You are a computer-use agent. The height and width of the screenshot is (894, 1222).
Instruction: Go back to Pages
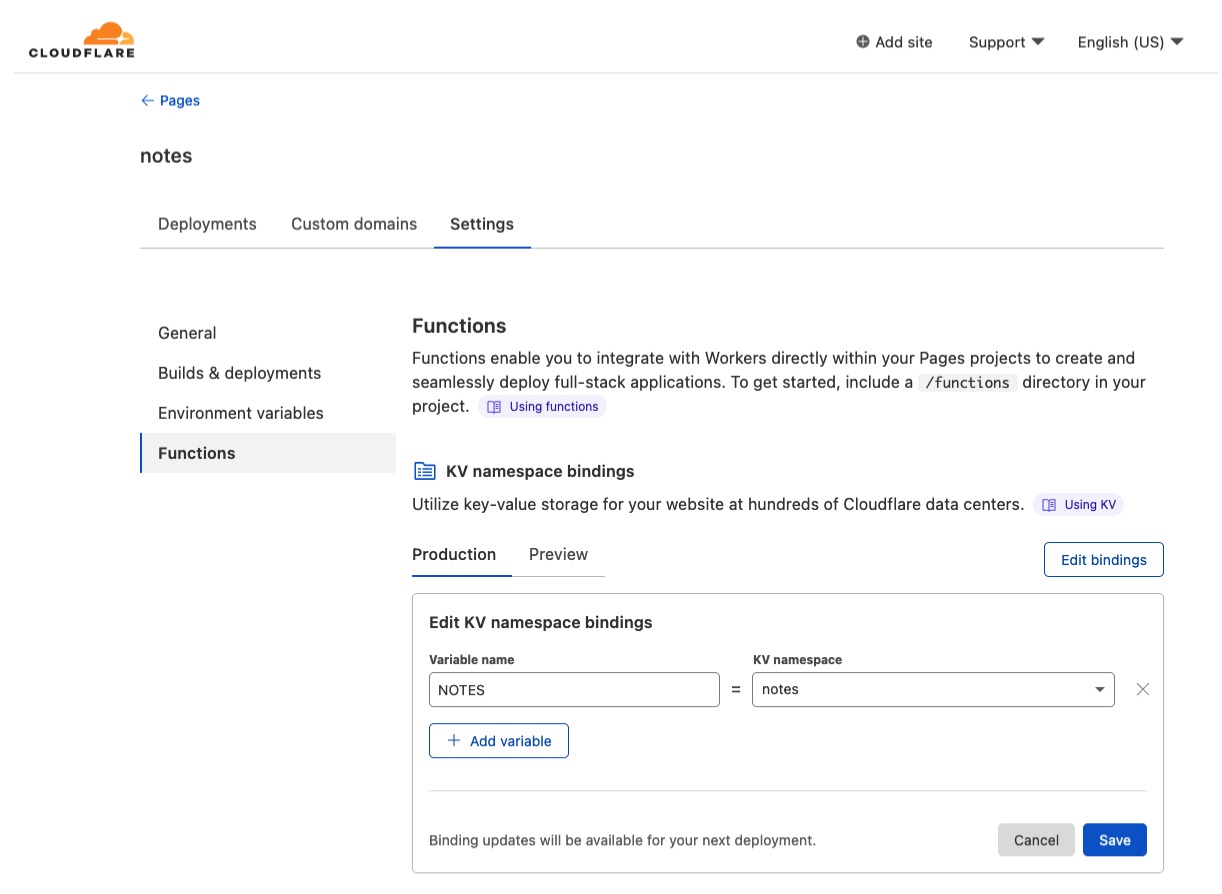pos(170,100)
